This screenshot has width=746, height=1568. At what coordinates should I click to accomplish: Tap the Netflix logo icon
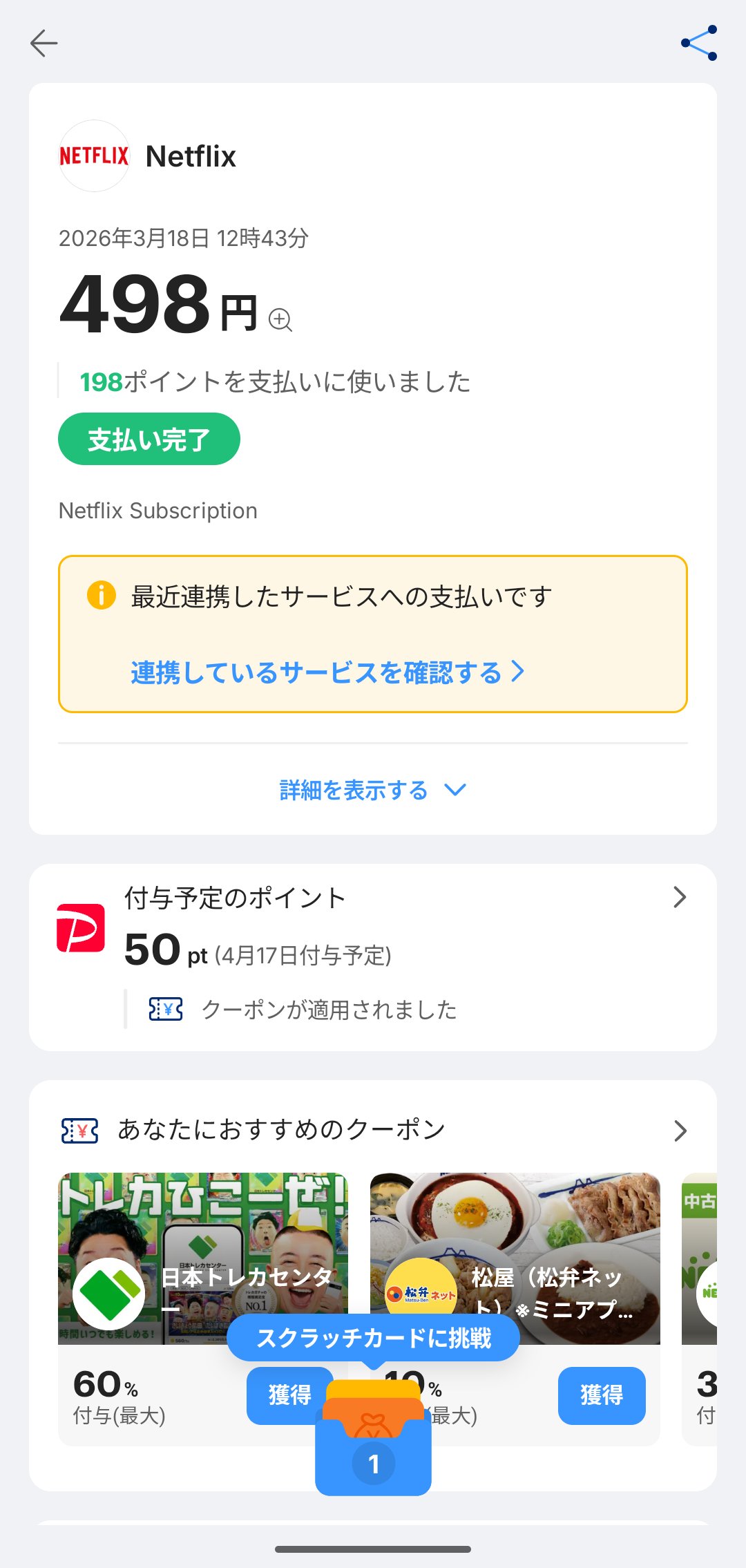(x=94, y=156)
